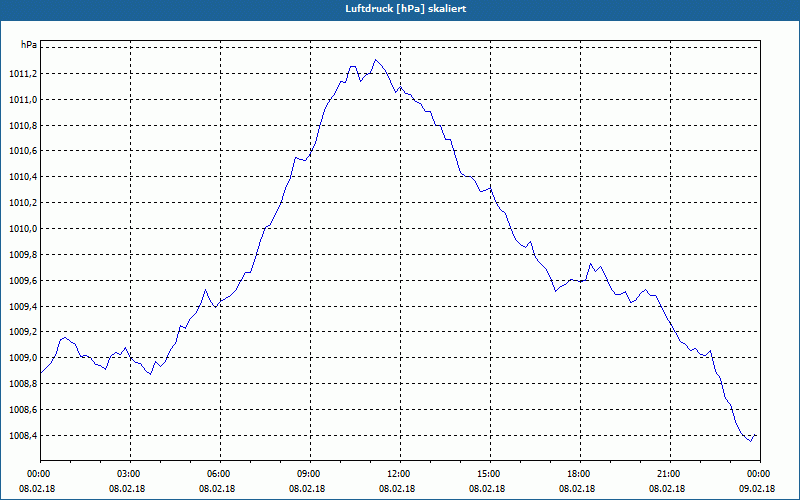This screenshot has width=800, height=500.
Task: Select the 09:00 time axis label
Action: tap(310, 474)
